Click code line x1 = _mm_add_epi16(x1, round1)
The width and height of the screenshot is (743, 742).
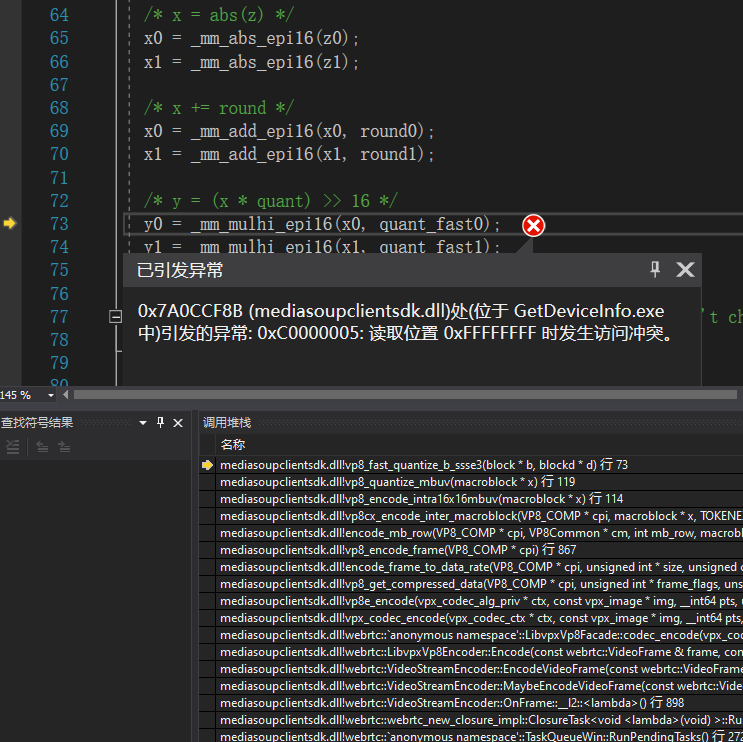pyautogui.click(x=289, y=154)
